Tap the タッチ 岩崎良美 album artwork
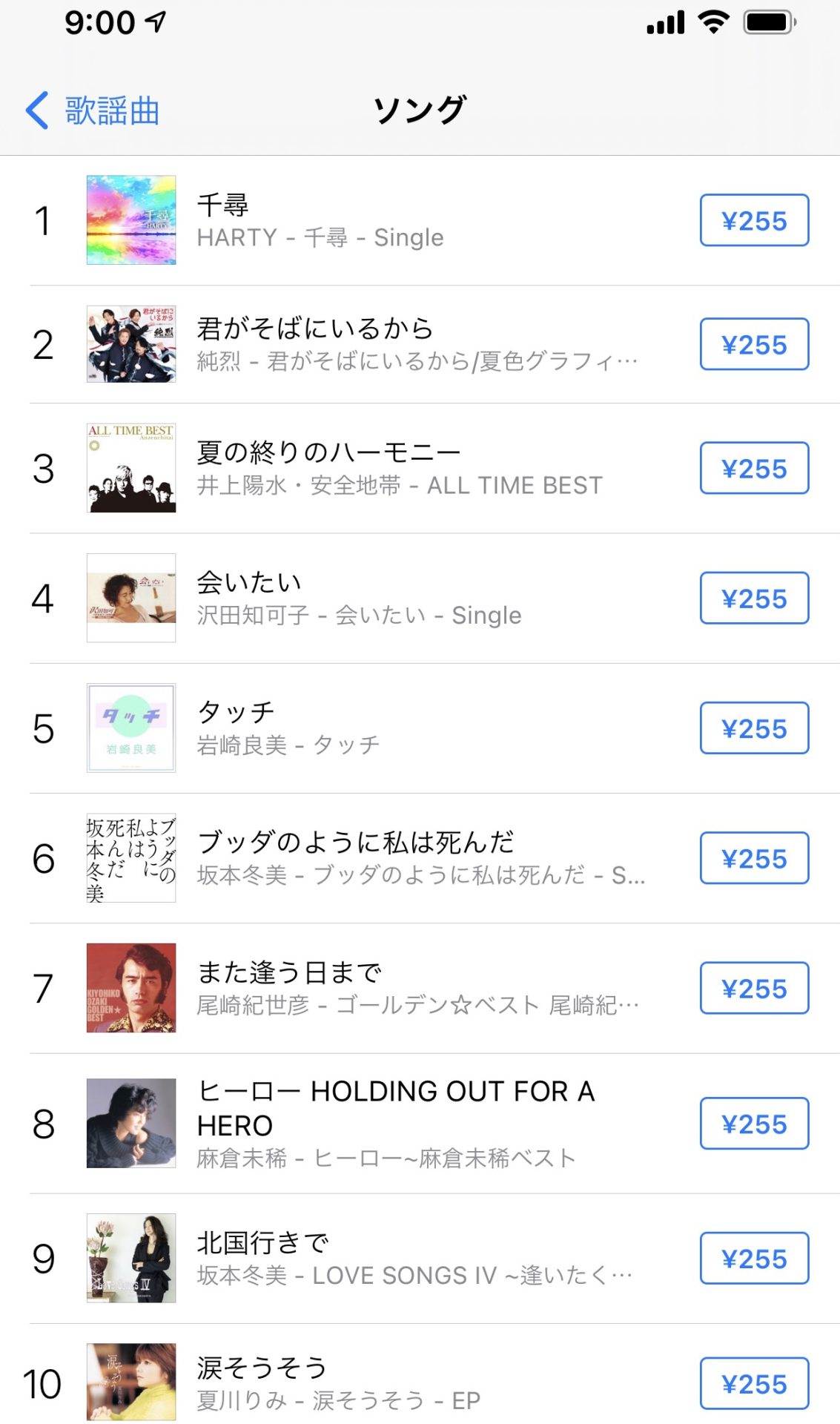The width and height of the screenshot is (840, 1424). click(131, 728)
